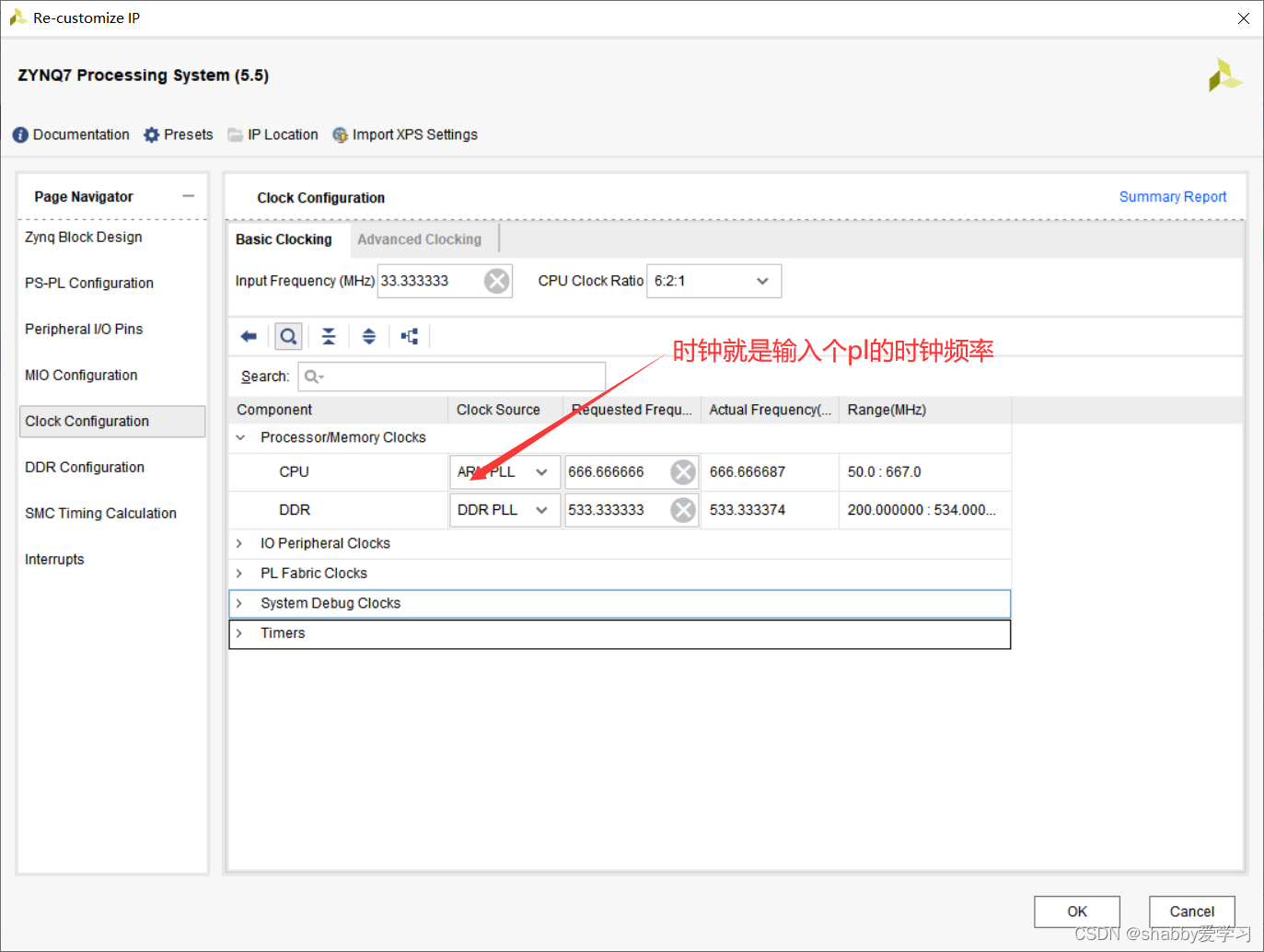The width and height of the screenshot is (1264, 952).
Task: Click the back arrow toolbar icon
Action: click(x=249, y=337)
